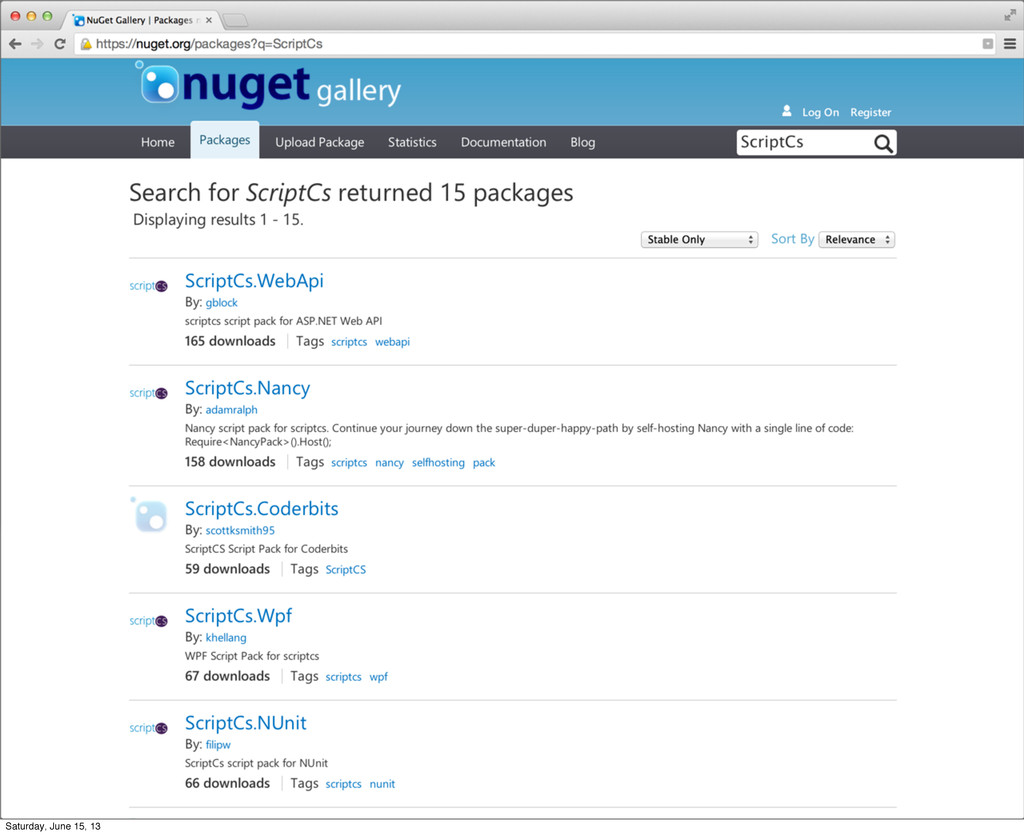Click the Log On link

pyautogui.click(x=820, y=112)
